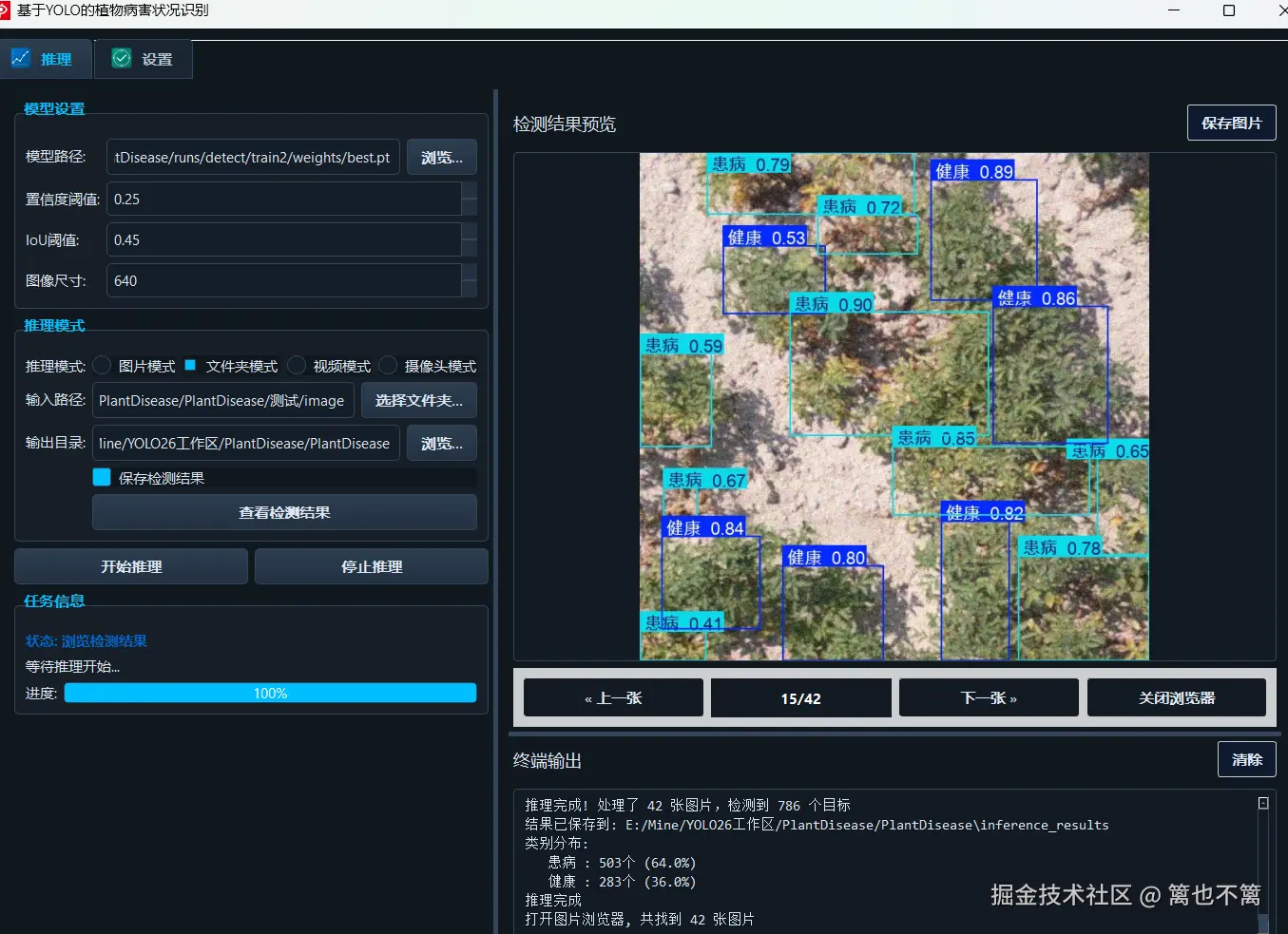The image size is (1288, 934).
Task: Click the checkmark icon on the 设置 tab
Action: click(x=122, y=58)
